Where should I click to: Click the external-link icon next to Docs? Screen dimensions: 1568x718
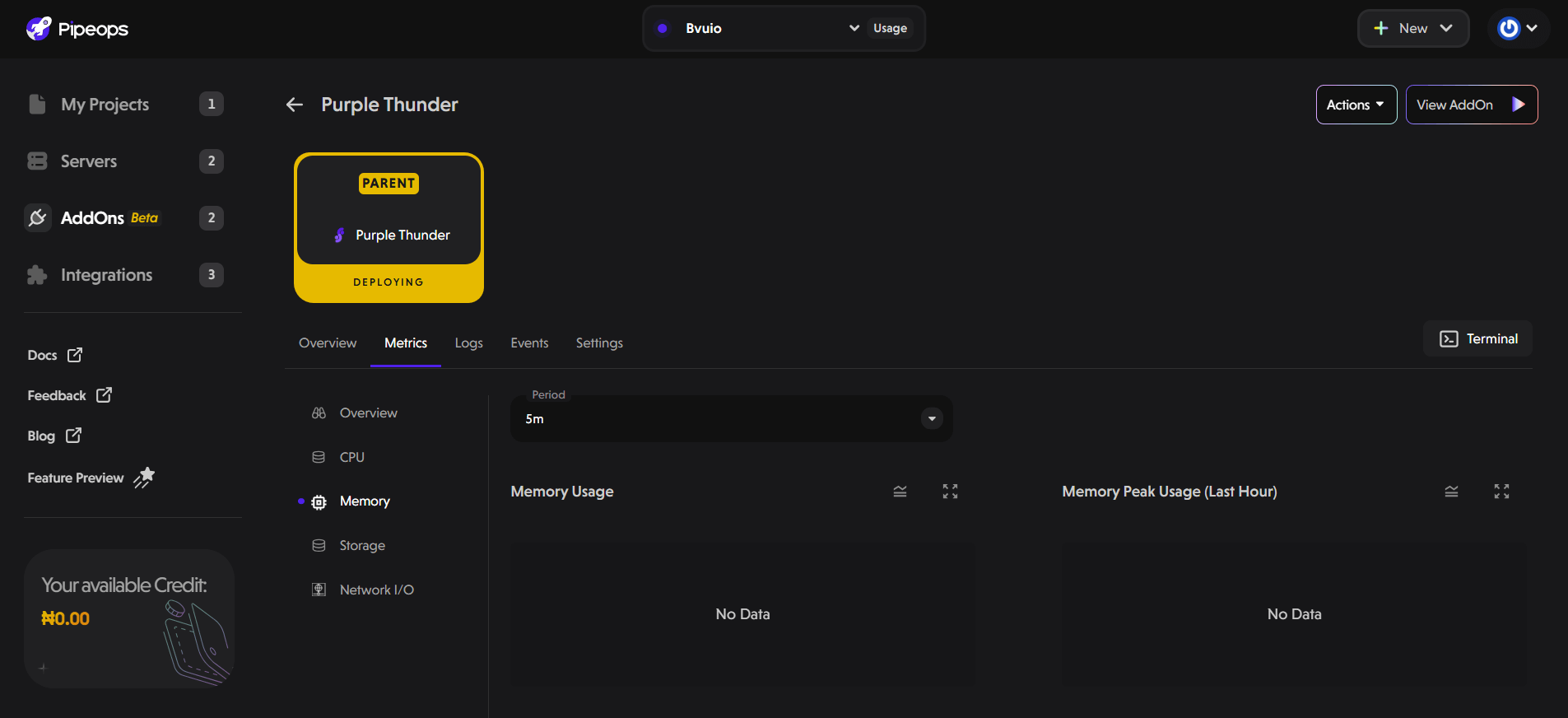(x=75, y=355)
